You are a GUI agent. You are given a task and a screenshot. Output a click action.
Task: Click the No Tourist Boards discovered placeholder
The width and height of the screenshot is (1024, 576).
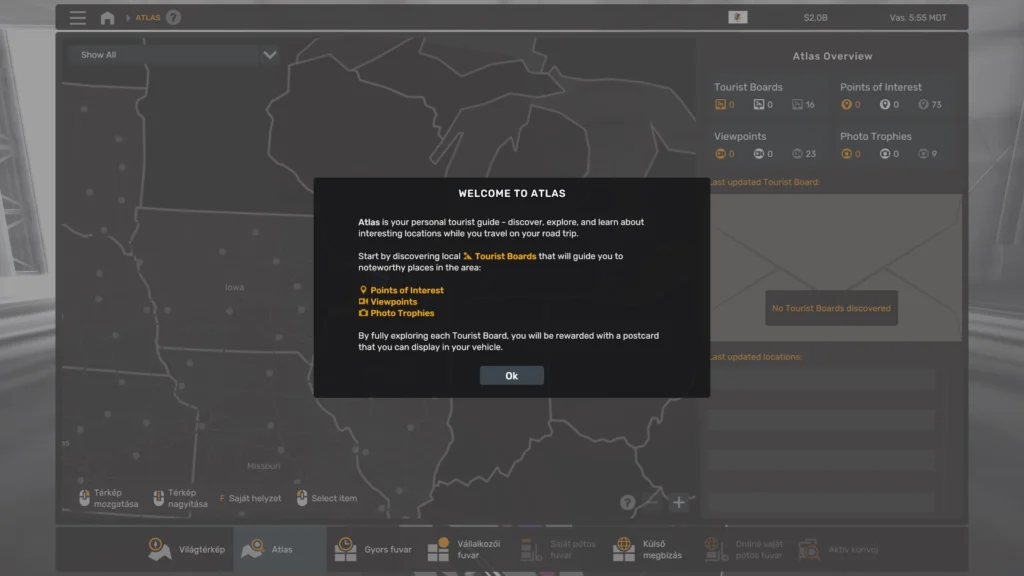click(x=831, y=308)
